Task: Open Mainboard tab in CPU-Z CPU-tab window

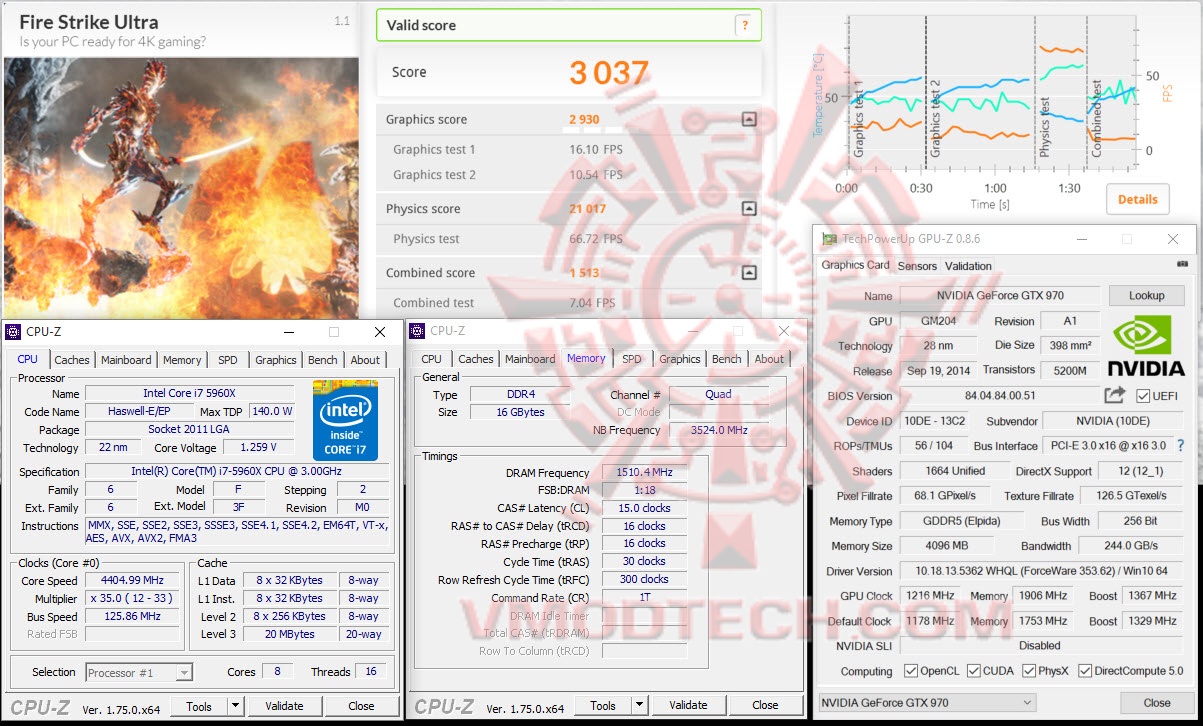Action: coord(126,360)
